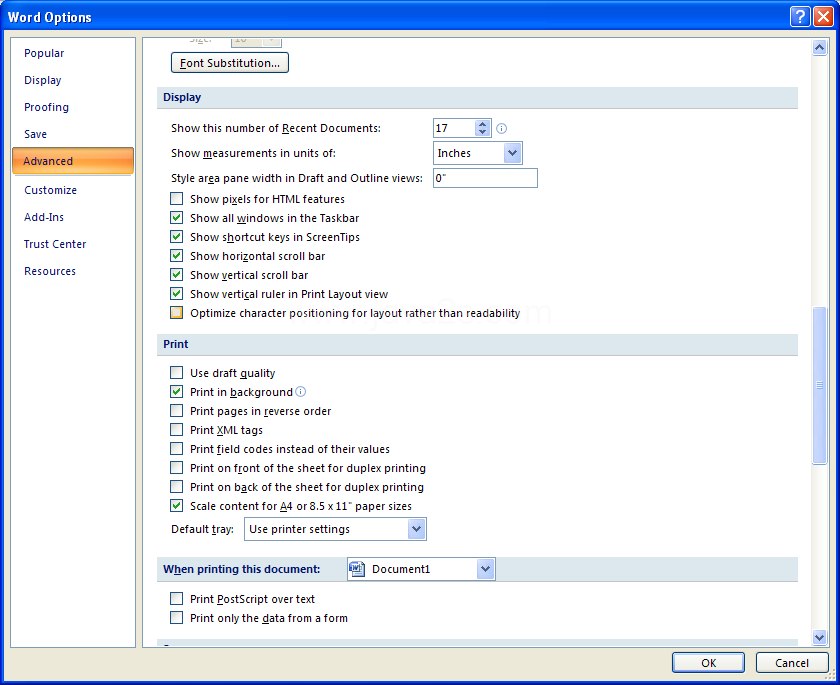
Task: Check Print XML tags option
Action: [x=176, y=430]
